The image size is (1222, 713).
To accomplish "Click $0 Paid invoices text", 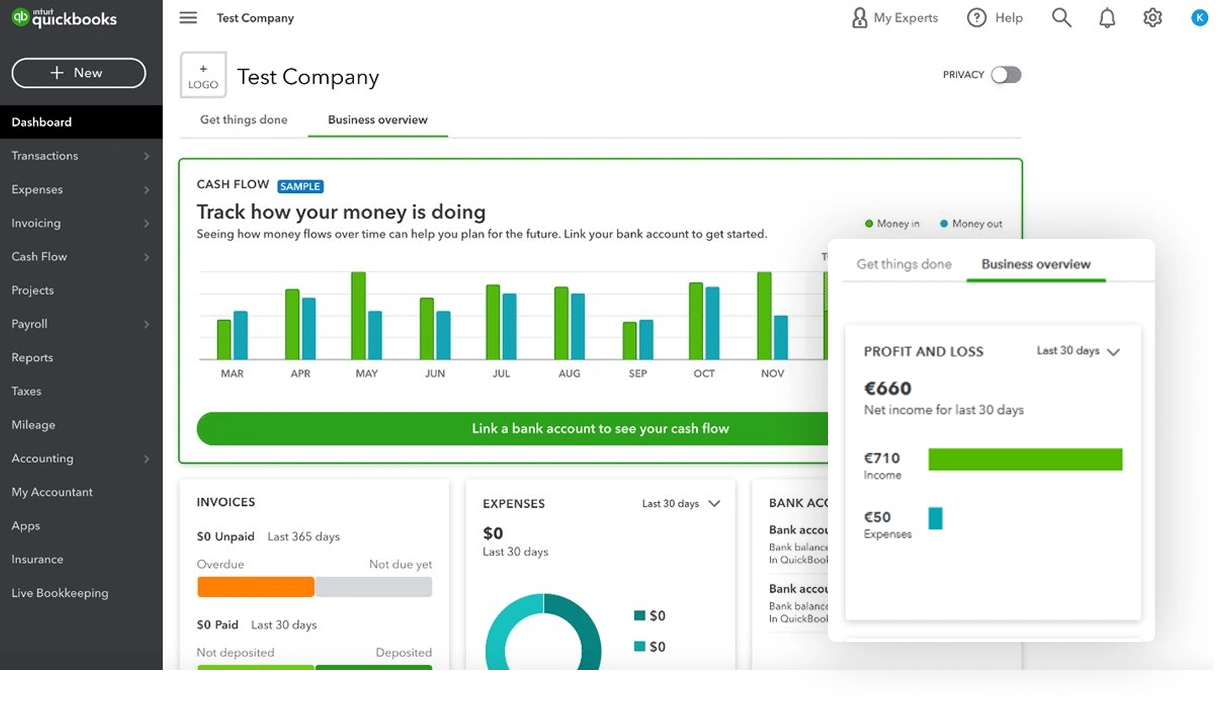I will pyautogui.click(x=217, y=624).
